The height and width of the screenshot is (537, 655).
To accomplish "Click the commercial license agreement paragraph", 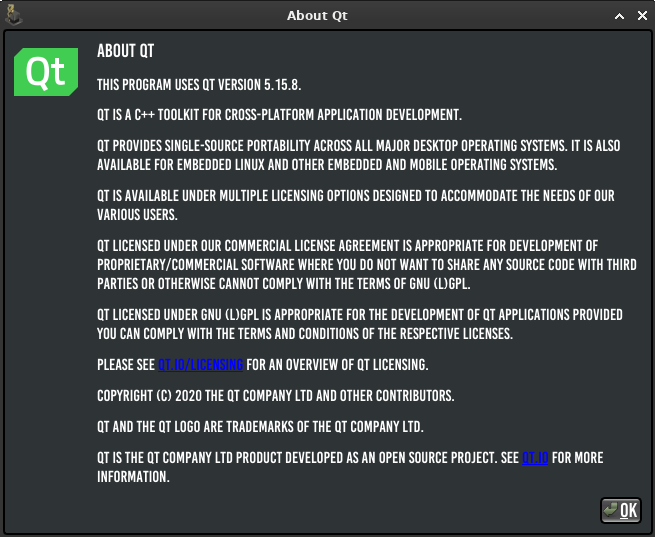I will pyautogui.click(x=367, y=265).
